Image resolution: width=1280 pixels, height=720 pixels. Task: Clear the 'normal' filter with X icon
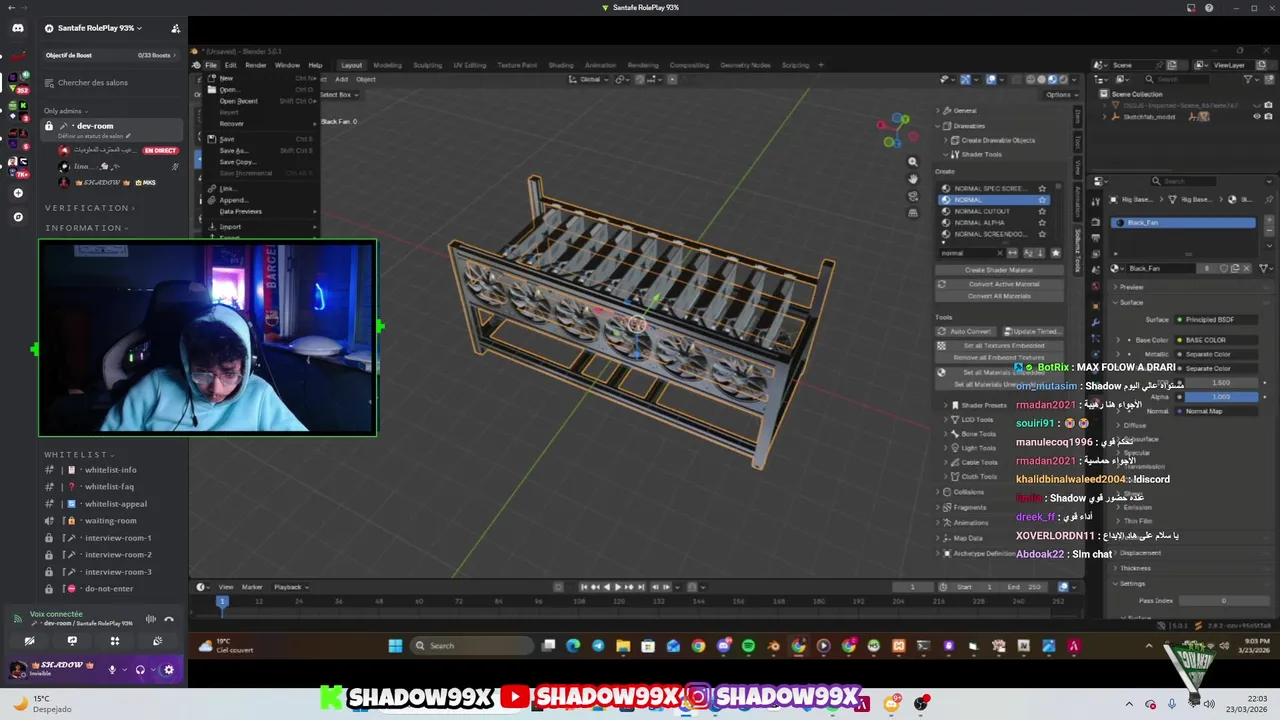click(x=999, y=253)
